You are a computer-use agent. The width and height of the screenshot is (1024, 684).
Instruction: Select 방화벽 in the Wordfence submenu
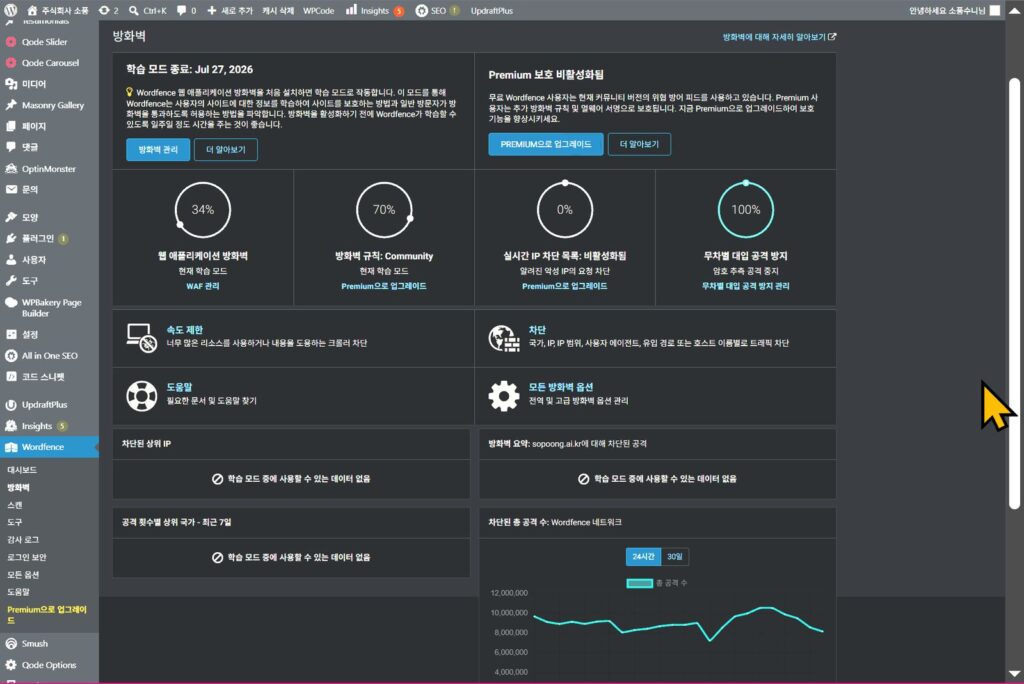18,487
